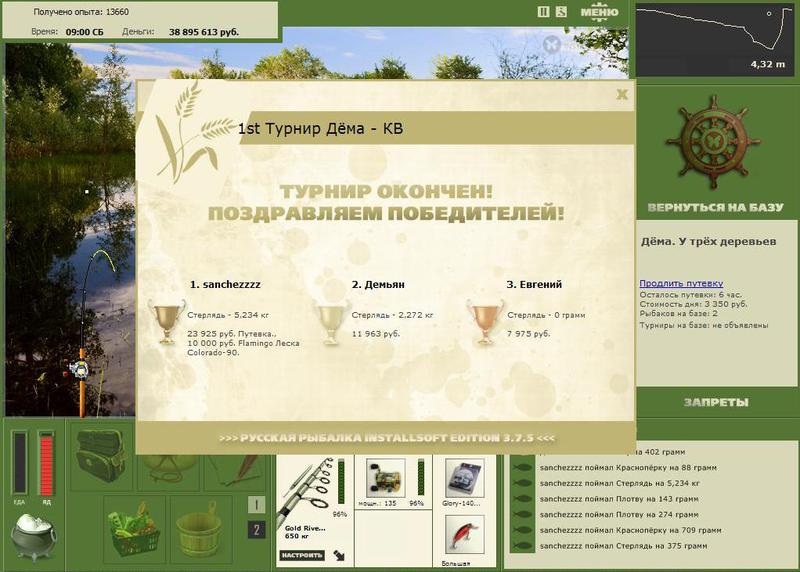This screenshot has width=800, height=572.
Task: Click the Плотву на 274 грамм log entry
Action: (x=619, y=514)
